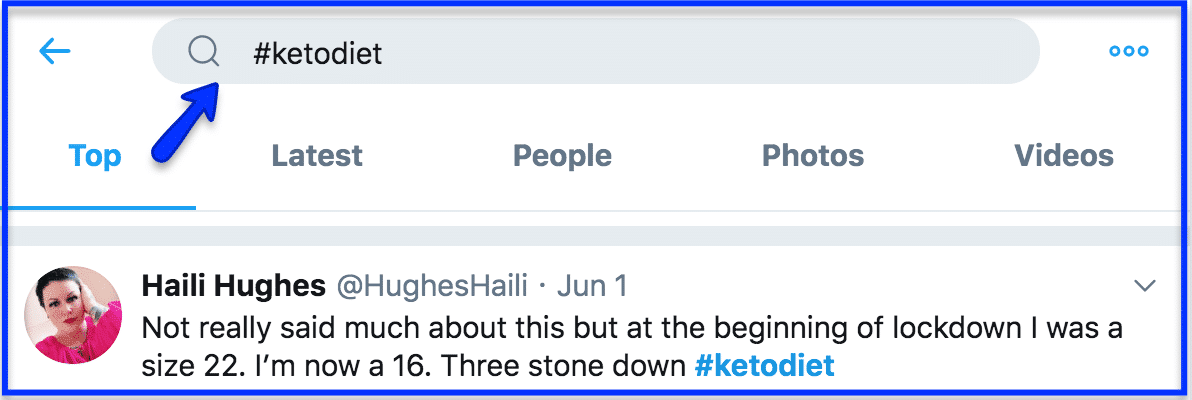Open the Haili Hughes display name link

(x=233, y=286)
